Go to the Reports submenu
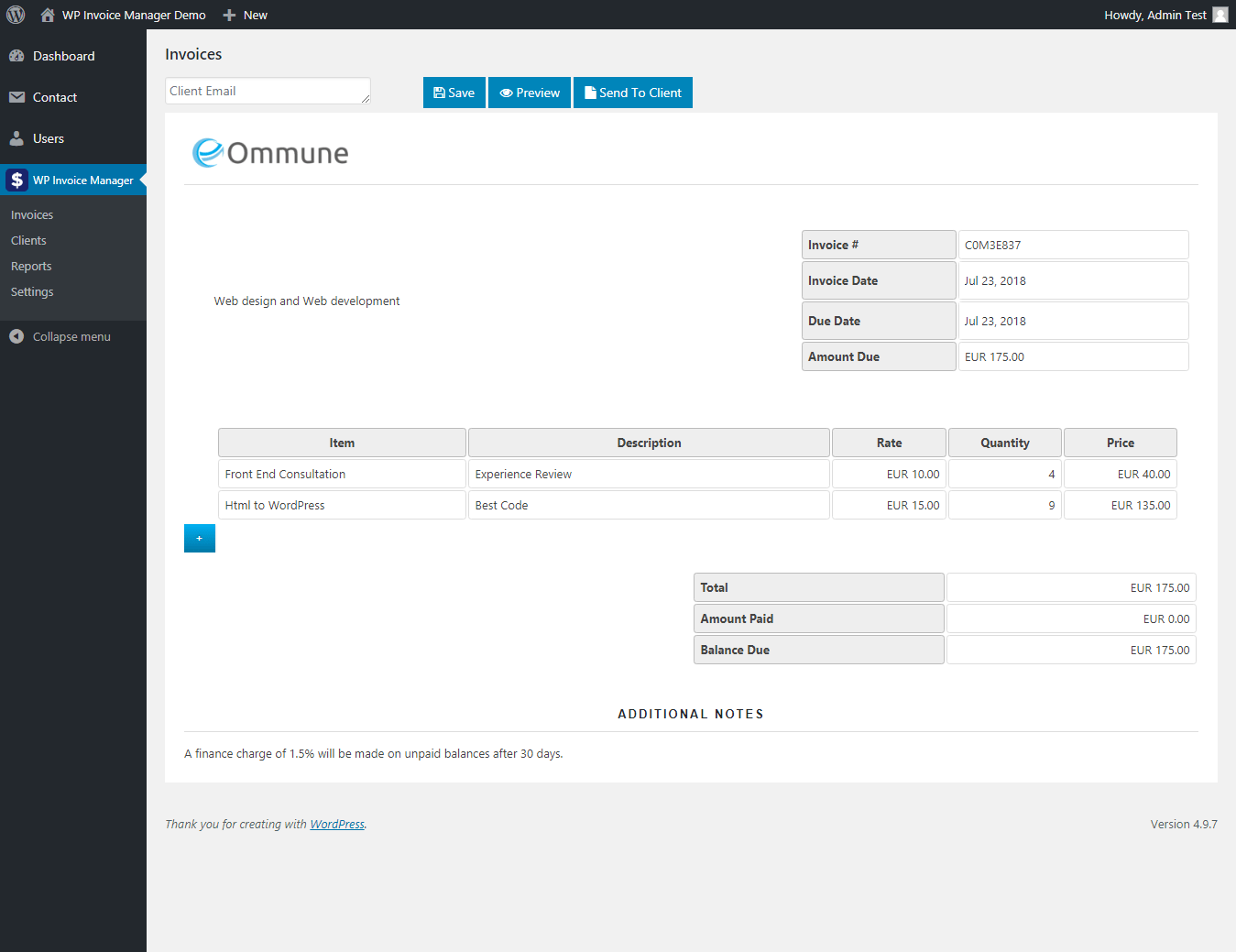Viewport: 1236px width, 952px height. 31,266
